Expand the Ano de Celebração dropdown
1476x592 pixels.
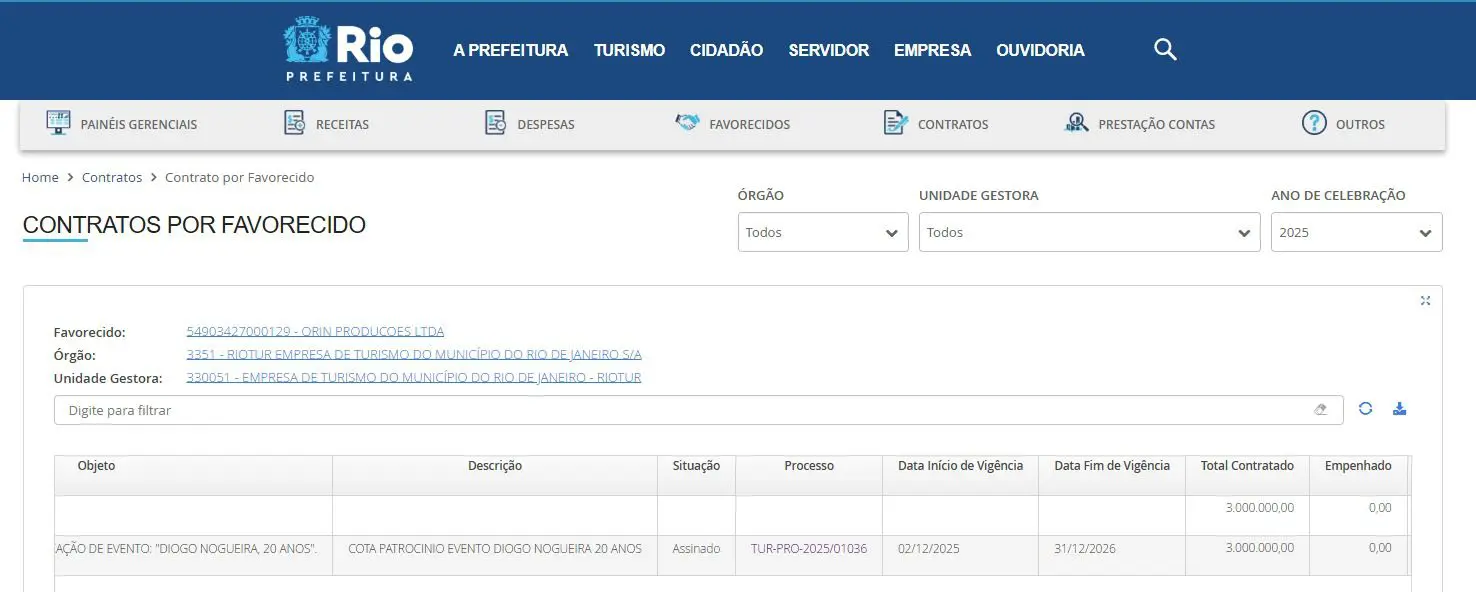coord(1357,232)
